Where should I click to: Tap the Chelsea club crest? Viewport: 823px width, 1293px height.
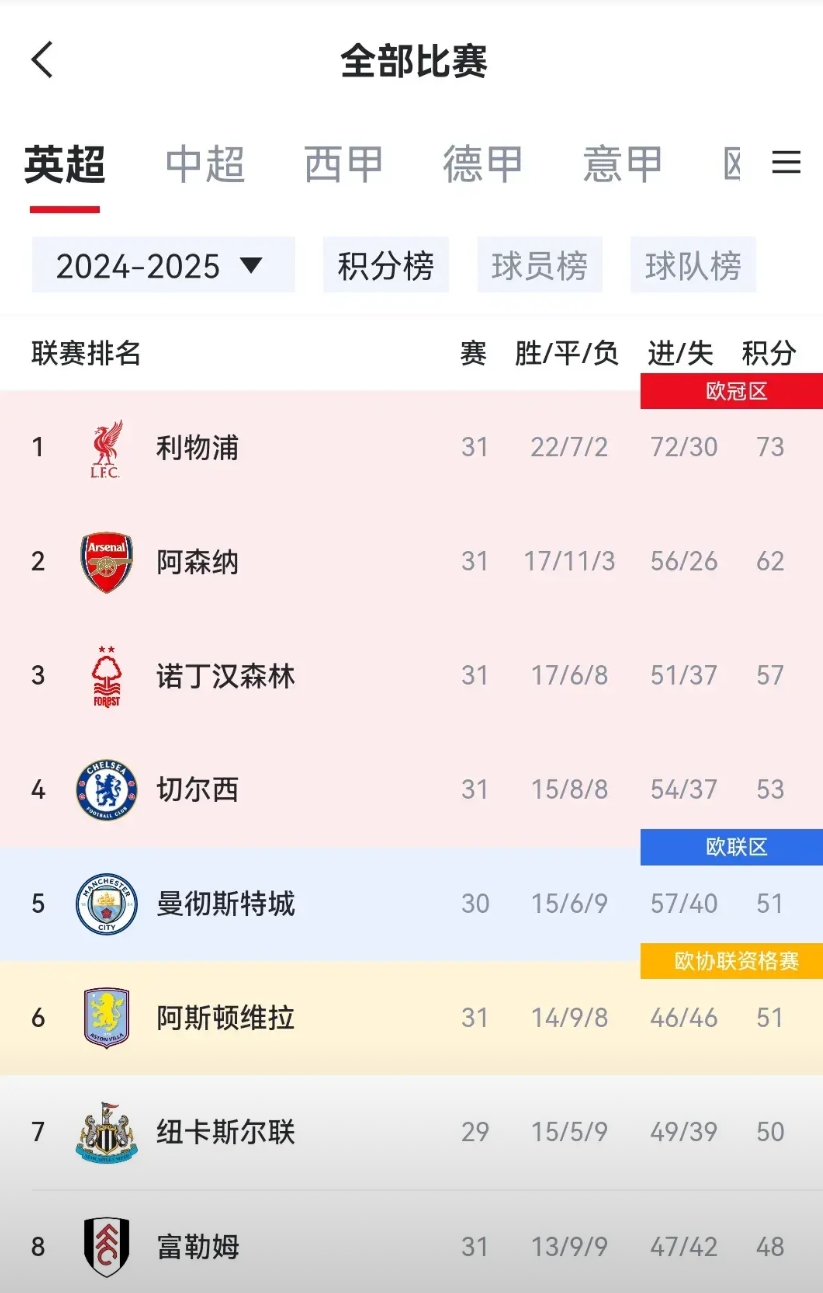coord(106,790)
